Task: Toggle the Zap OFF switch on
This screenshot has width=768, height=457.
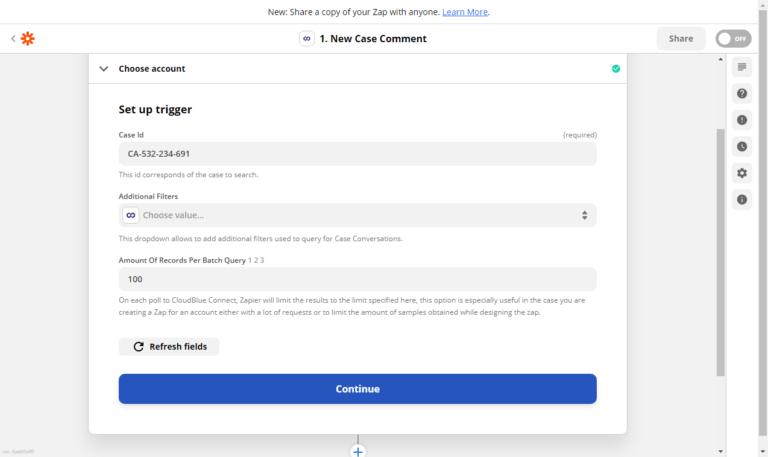Action: click(733, 39)
